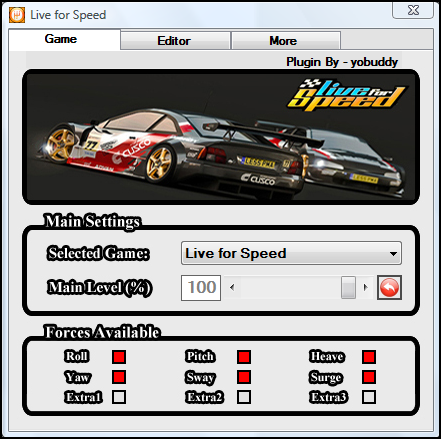Click the red reset arrow beside Main Level

(389, 287)
